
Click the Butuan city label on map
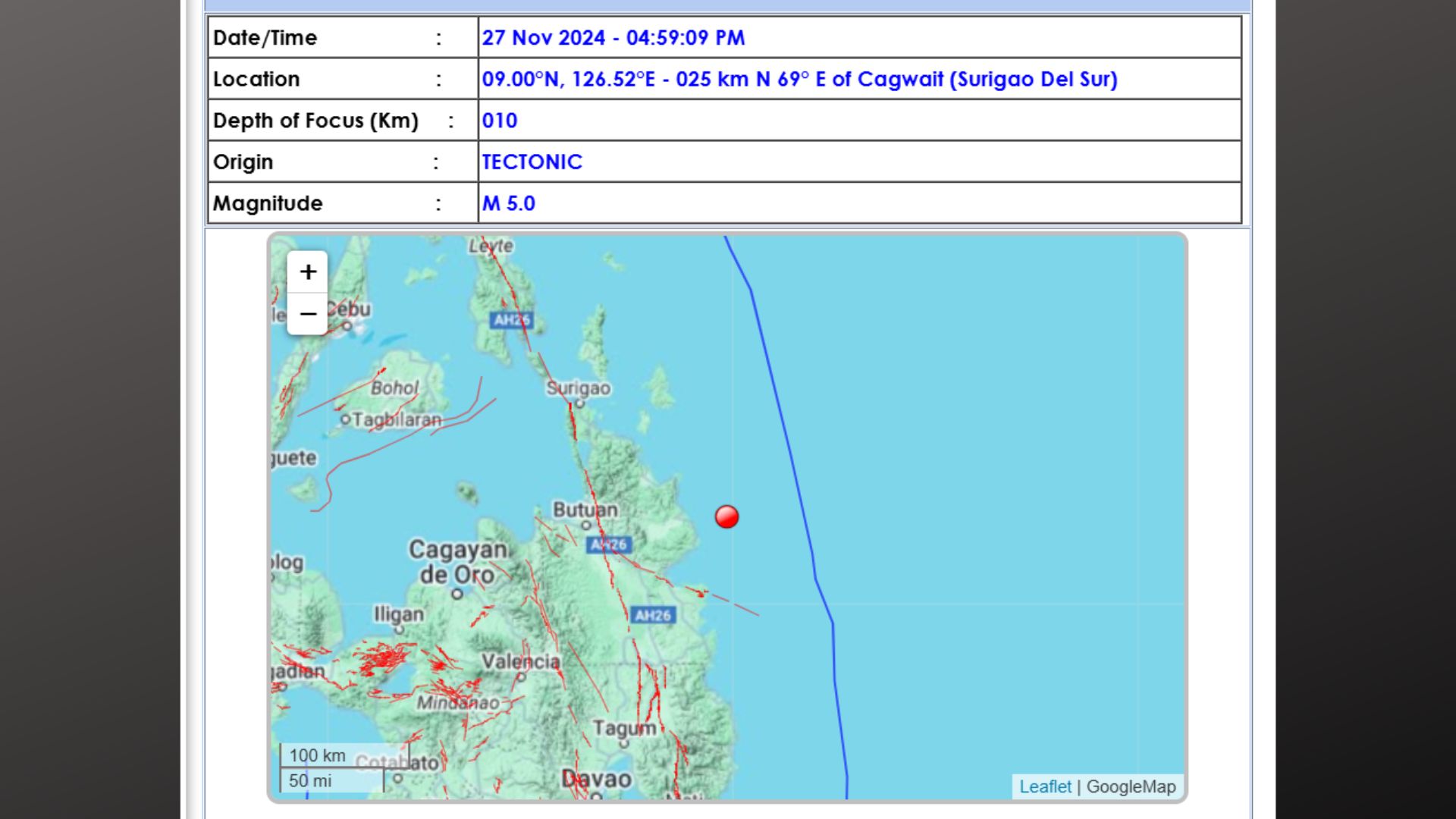click(x=585, y=510)
